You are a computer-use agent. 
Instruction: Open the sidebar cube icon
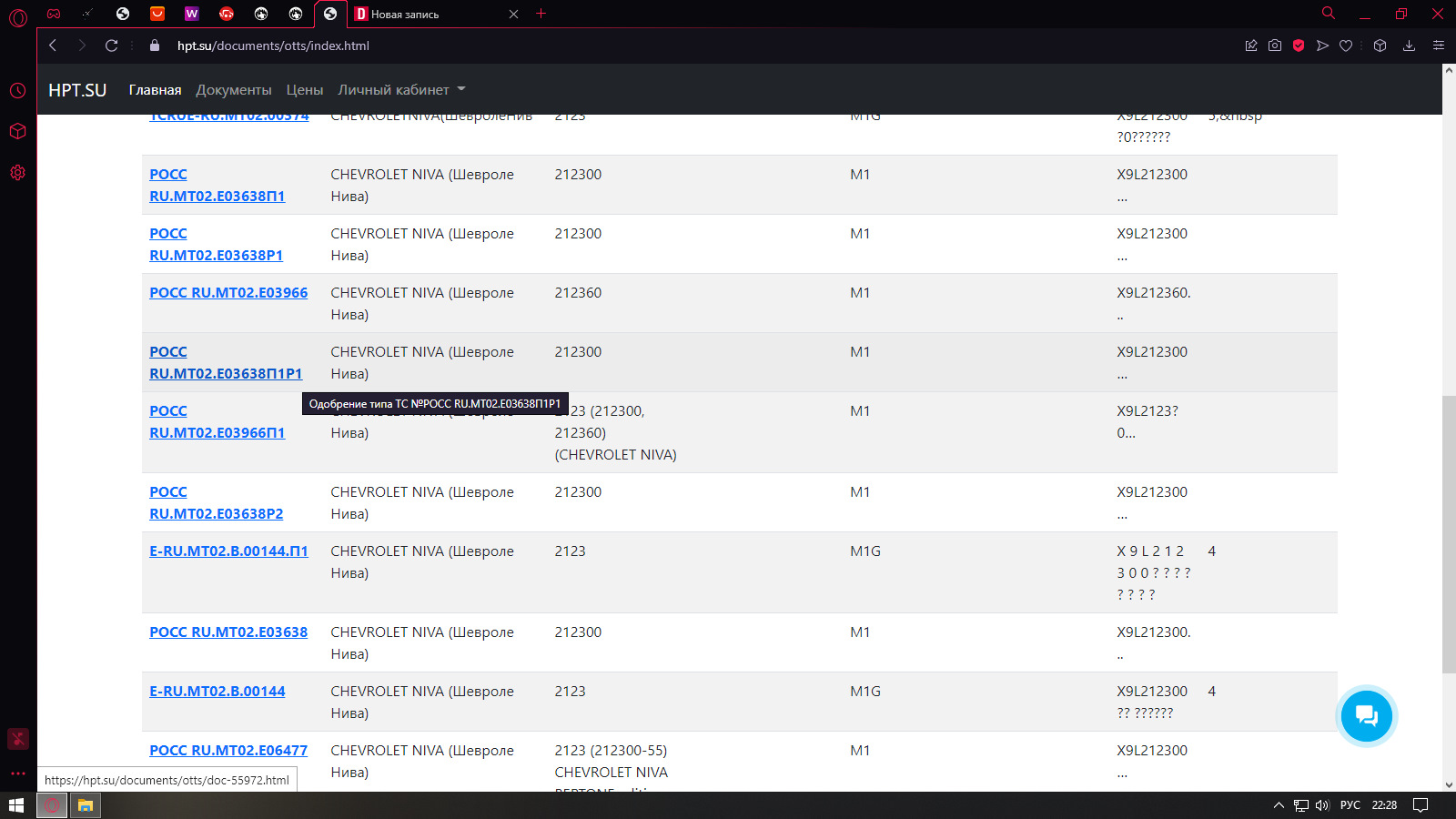click(x=18, y=131)
